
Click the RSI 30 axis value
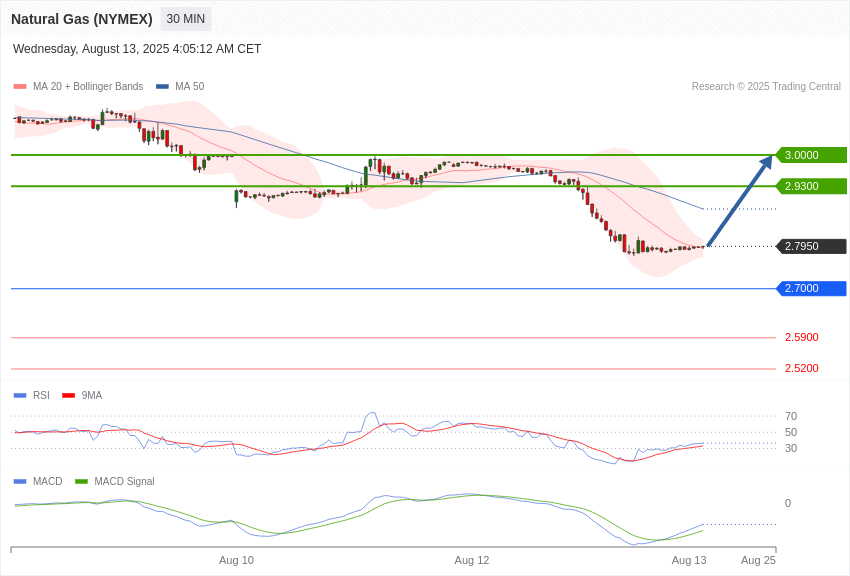791,448
